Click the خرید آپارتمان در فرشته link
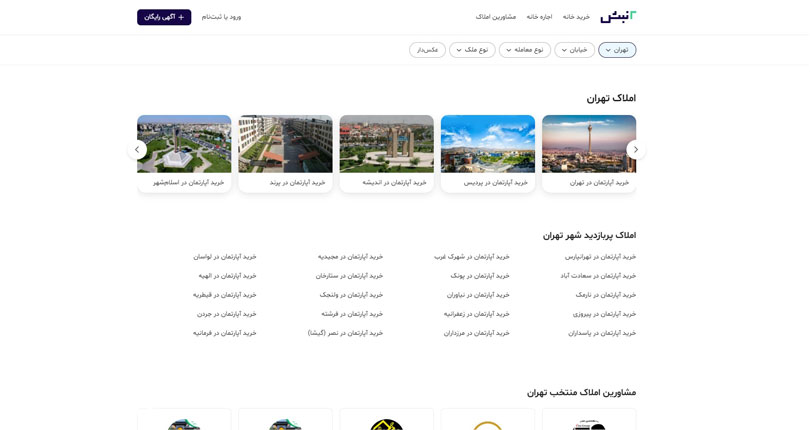 click(x=352, y=314)
